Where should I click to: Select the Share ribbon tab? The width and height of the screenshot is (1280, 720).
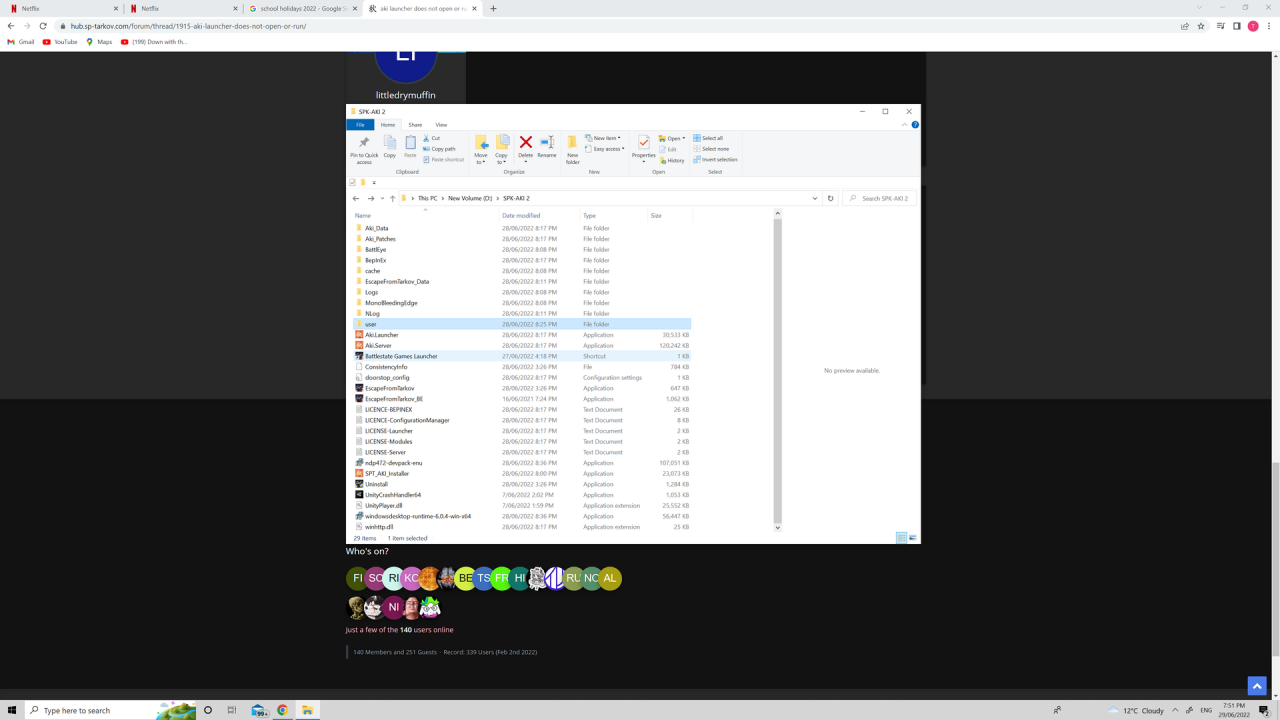pyautogui.click(x=415, y=125)
